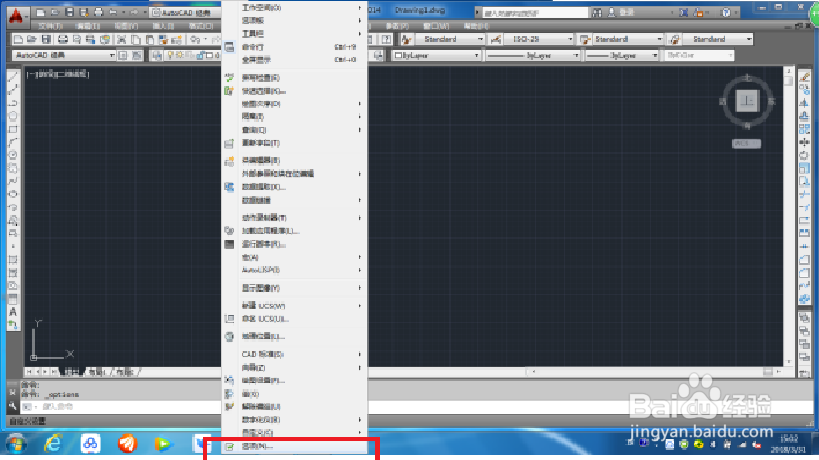Viewport: 819px width, 460px height.
Task: Click the ViewCube top face
Action: point(747,101)
